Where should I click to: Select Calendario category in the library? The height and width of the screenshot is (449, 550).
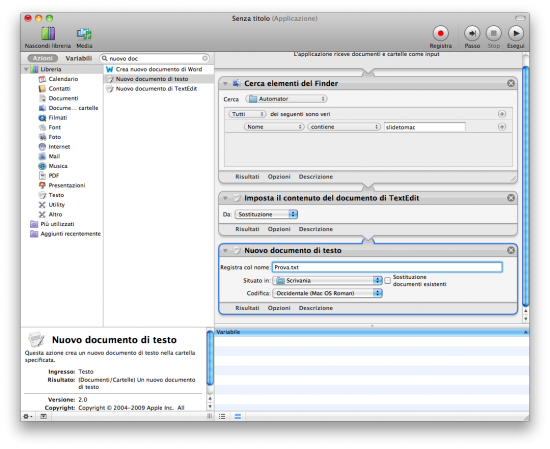(63, 79)
